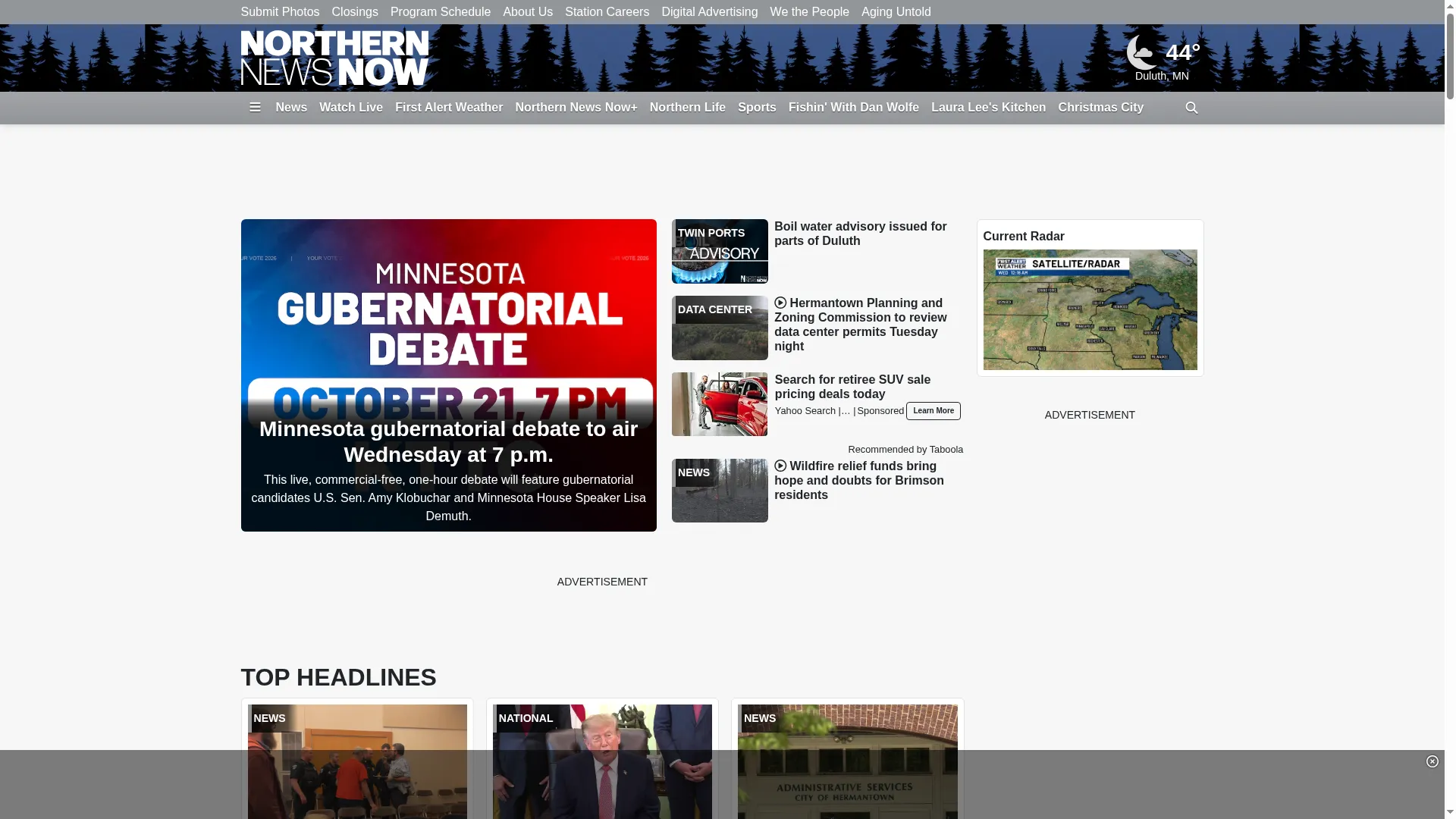Open Laura Lee's Kitchen section
Image resolution: width=1456 pixels, height=819 pixels.
[x=988, y=108]
